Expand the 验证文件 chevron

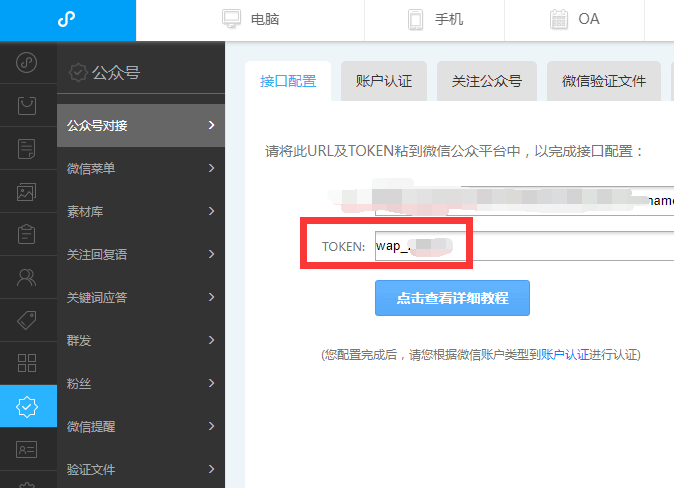pyautogui.click(x=211, y=469)
